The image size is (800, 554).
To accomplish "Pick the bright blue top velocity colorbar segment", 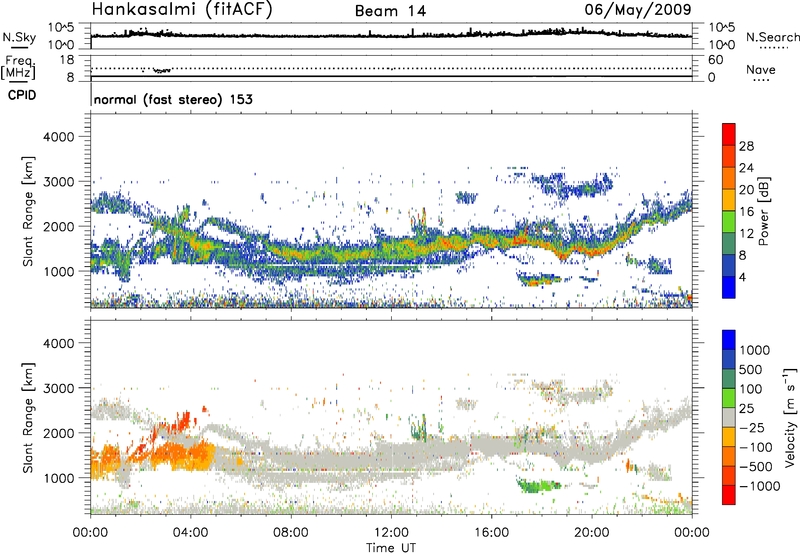I will pyautogui.click(x=729, y=340).
